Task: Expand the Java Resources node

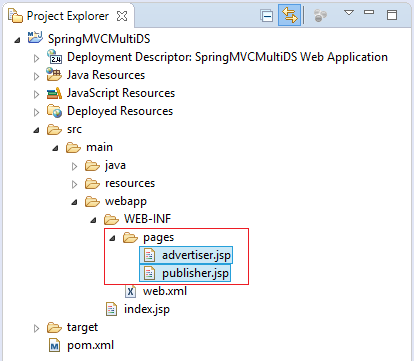Action: 36,76
